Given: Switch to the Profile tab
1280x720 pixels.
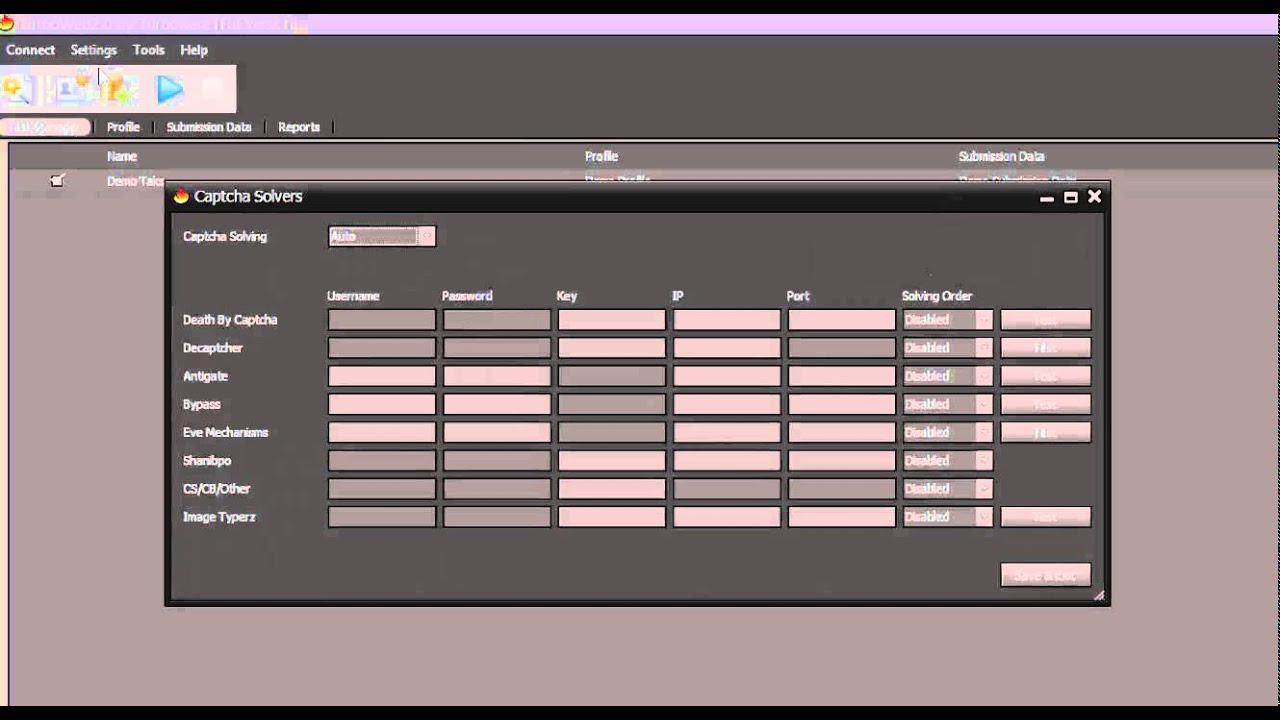Looking at the screenshot, I should click(123, 127).
